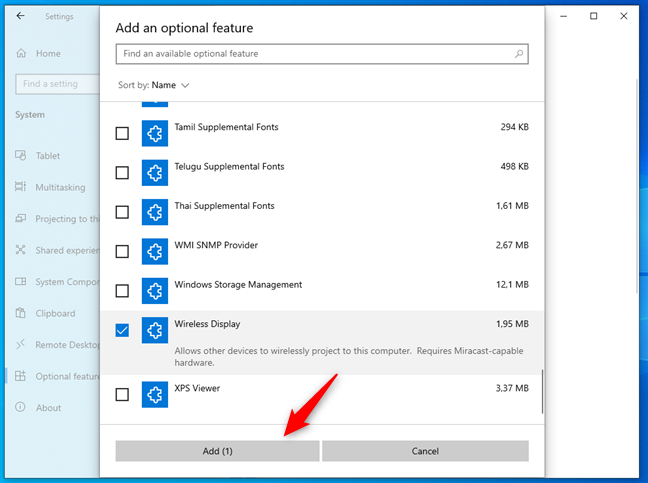This screenshot has height=483, width=648.
Task: Open About settings page
Action: [x=48, y=408]
